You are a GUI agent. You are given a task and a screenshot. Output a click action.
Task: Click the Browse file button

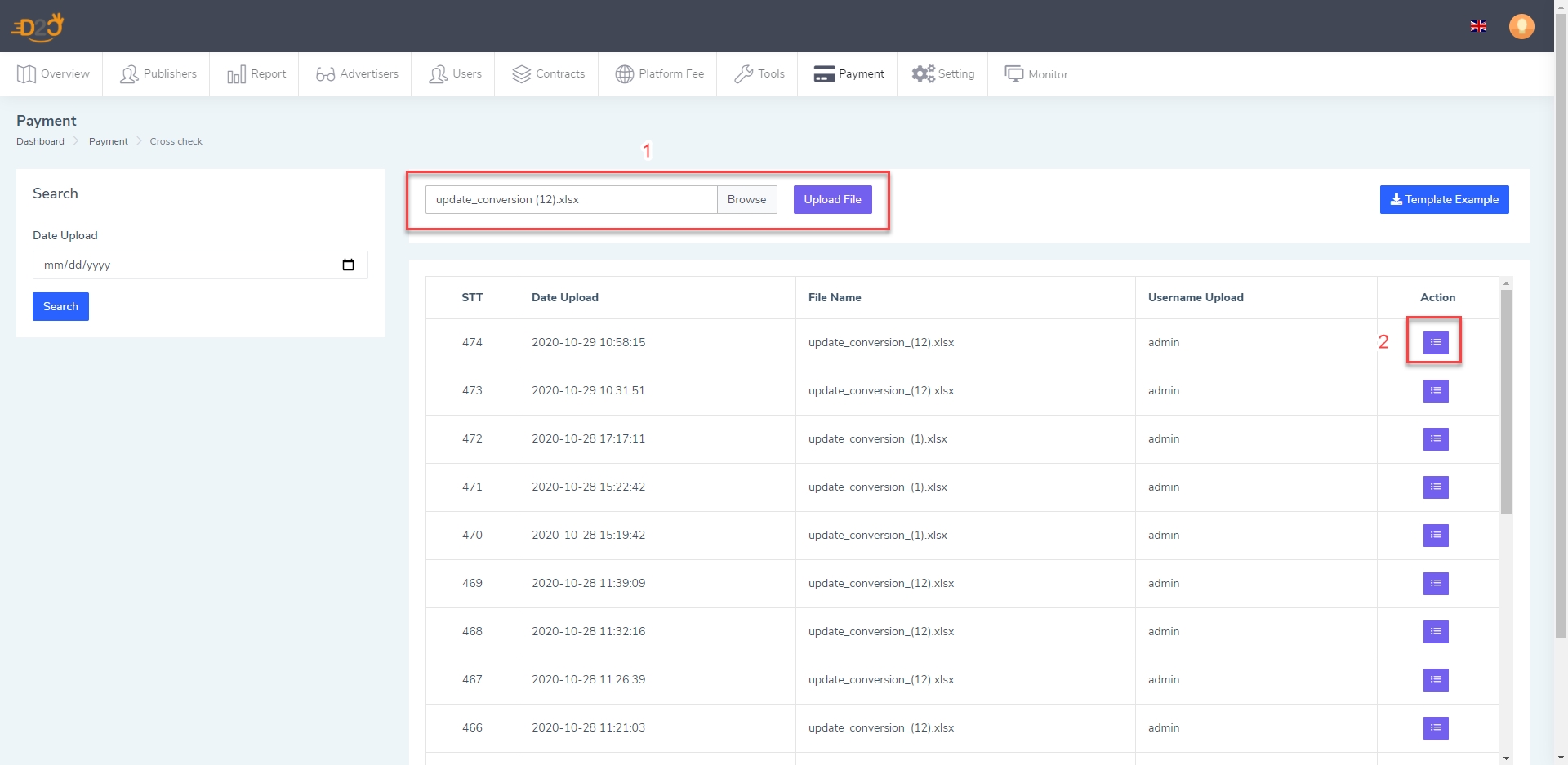click(746, 200)
